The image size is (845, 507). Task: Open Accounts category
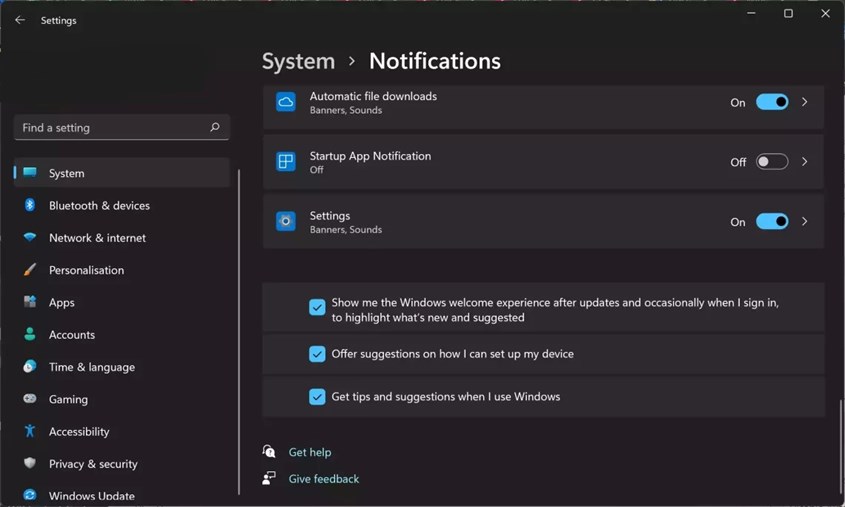coord(122,335)
